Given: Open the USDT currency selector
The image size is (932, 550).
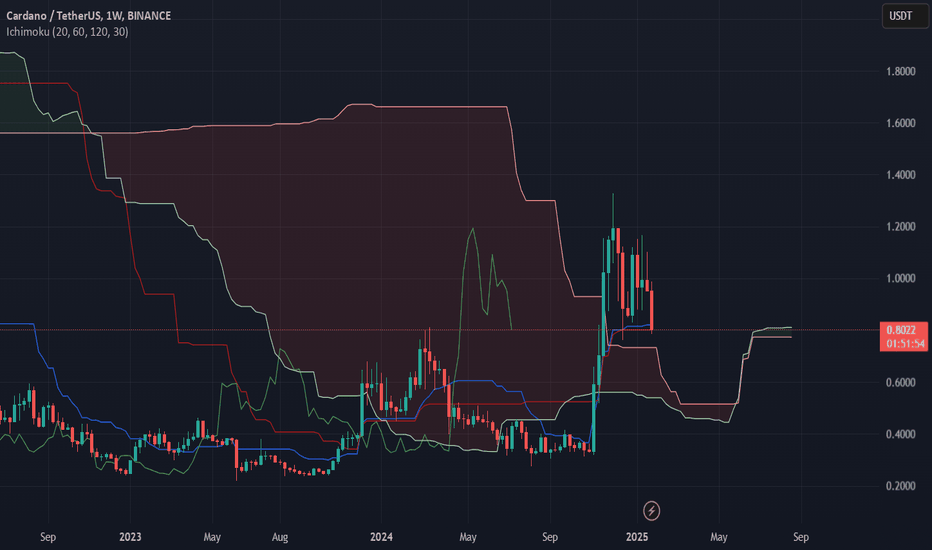Looking at the screenshot, I should (905, 16).
